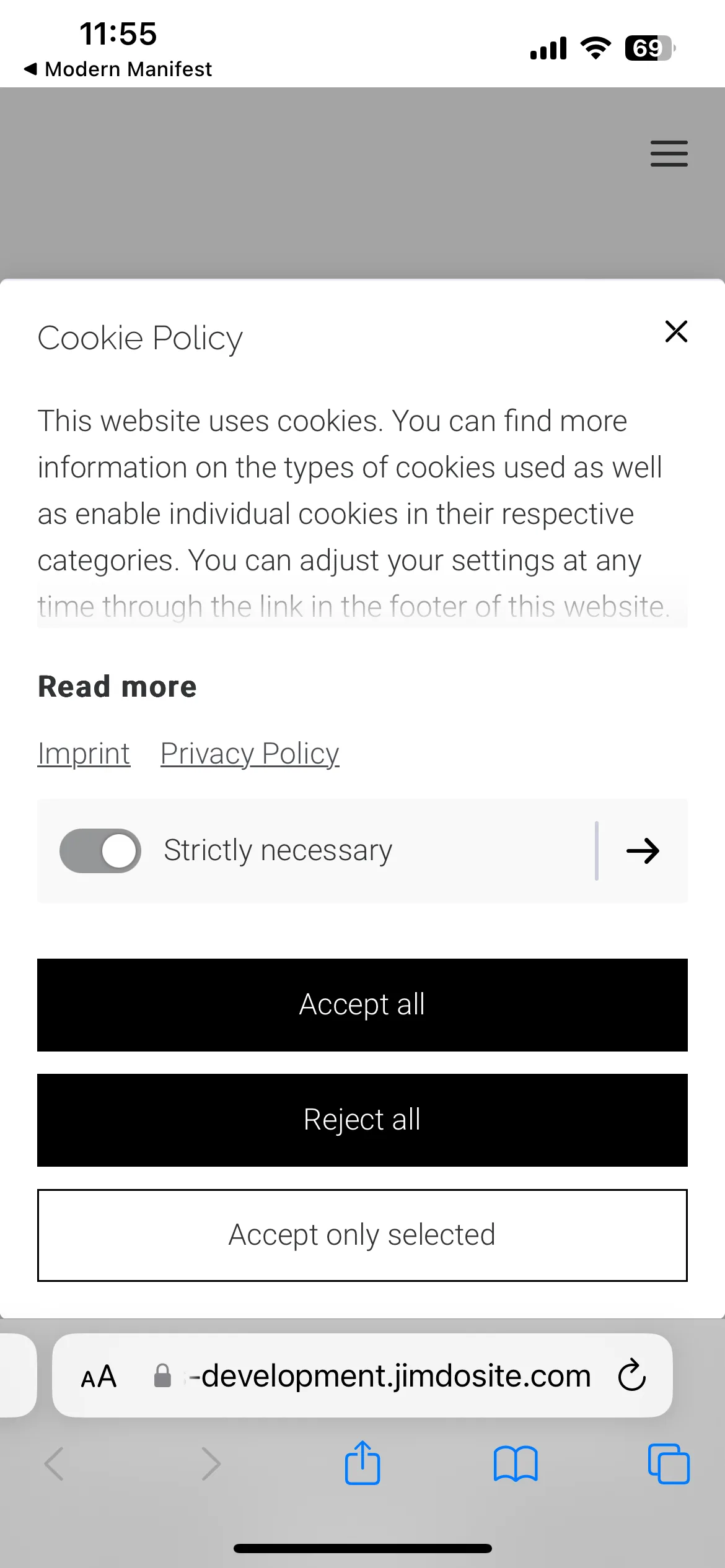
Task: Click the Reject all button
Action: click(x=362, y=1120)
